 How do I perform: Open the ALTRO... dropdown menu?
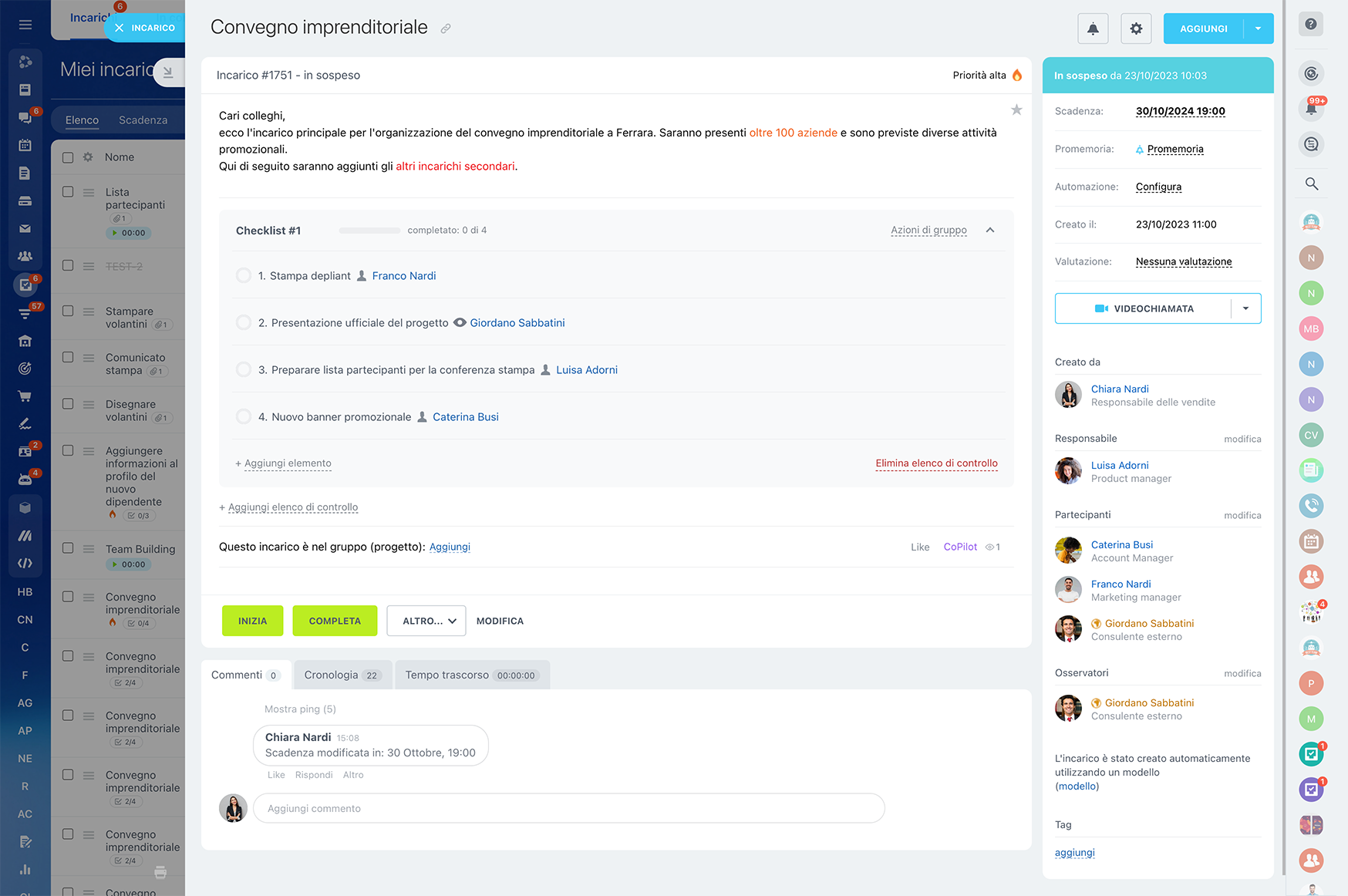click(426, 621)
